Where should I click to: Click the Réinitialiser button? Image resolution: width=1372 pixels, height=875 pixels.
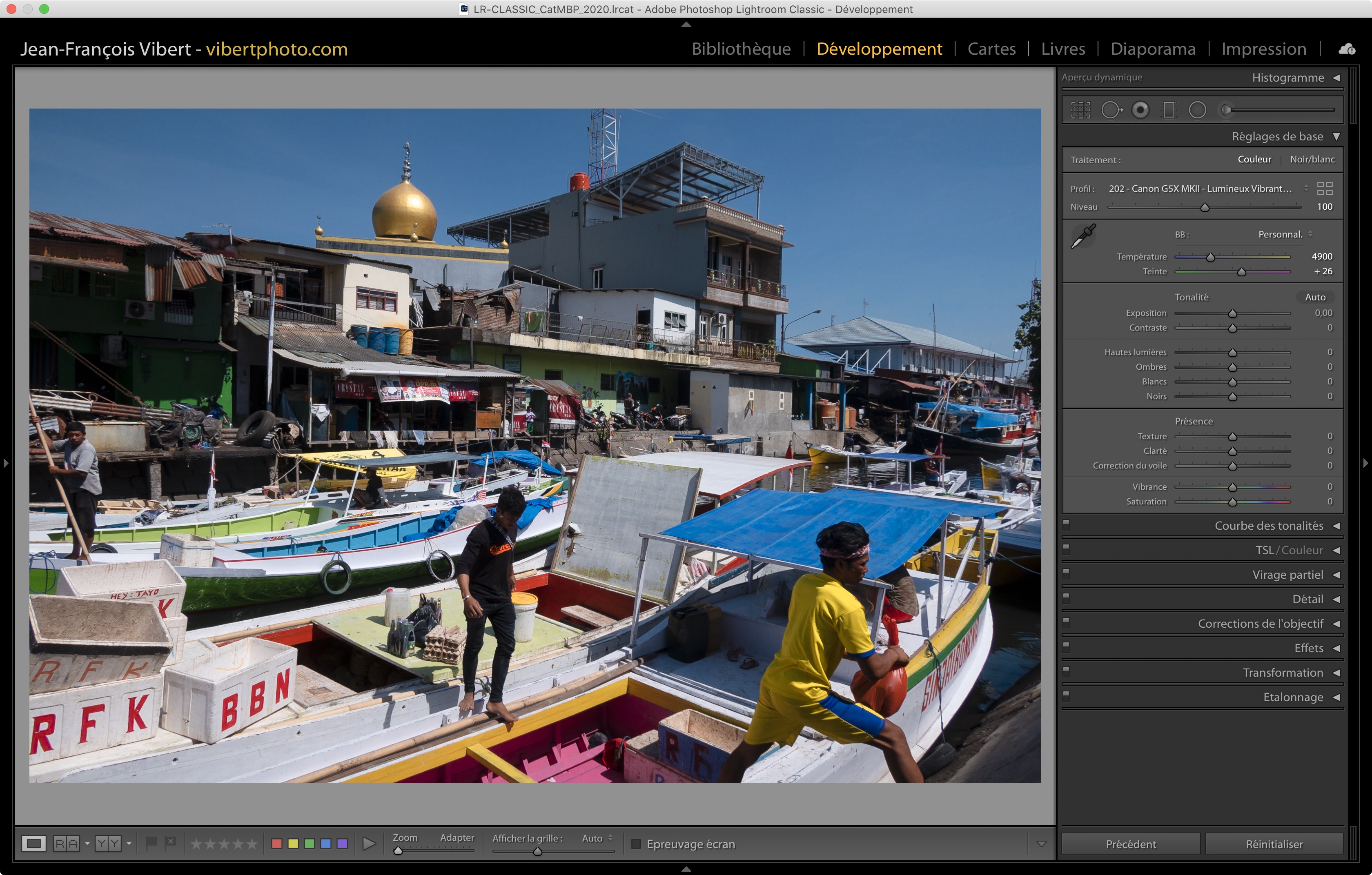1274,844
